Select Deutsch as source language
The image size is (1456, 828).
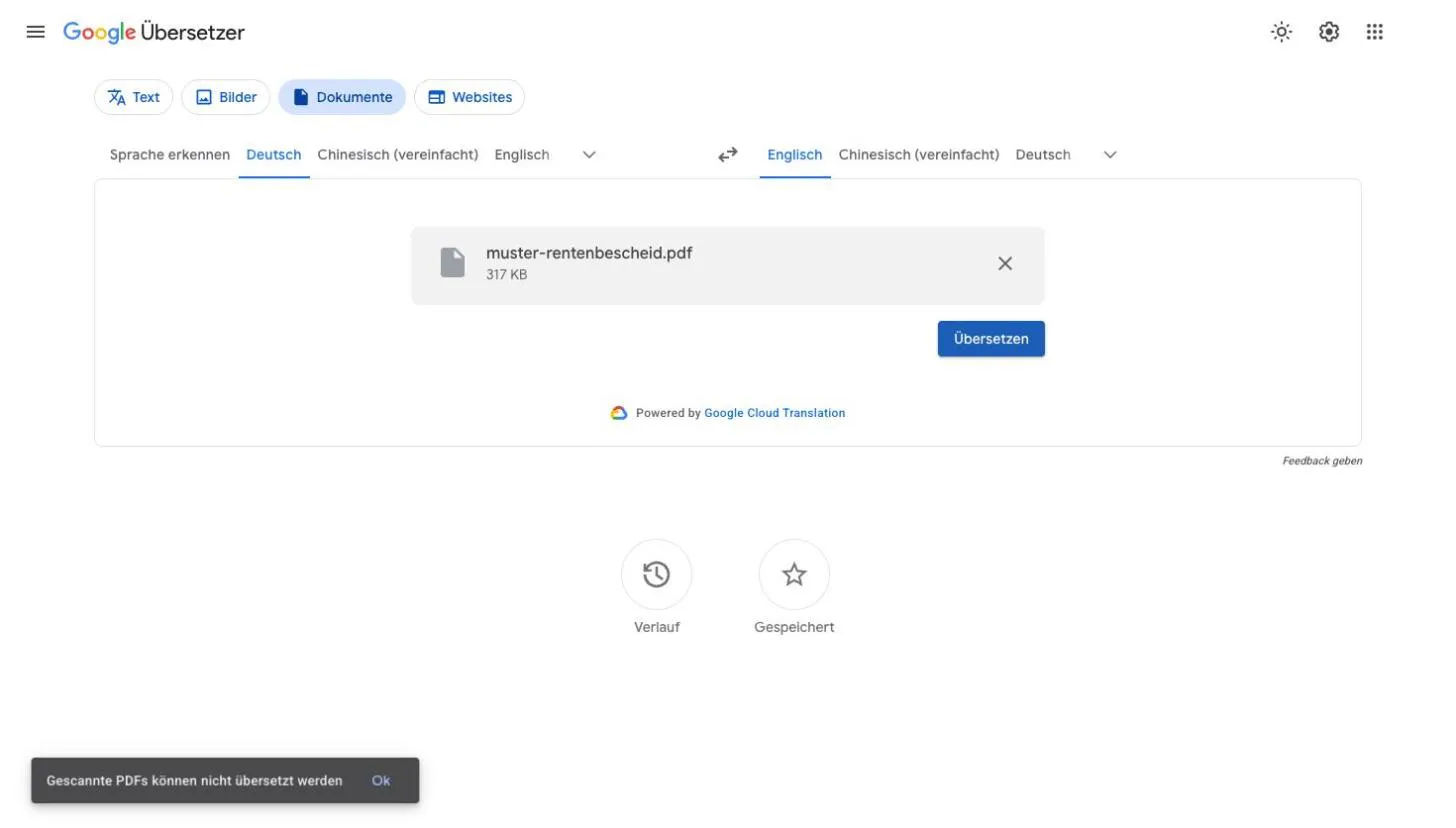tap(274, 155)
